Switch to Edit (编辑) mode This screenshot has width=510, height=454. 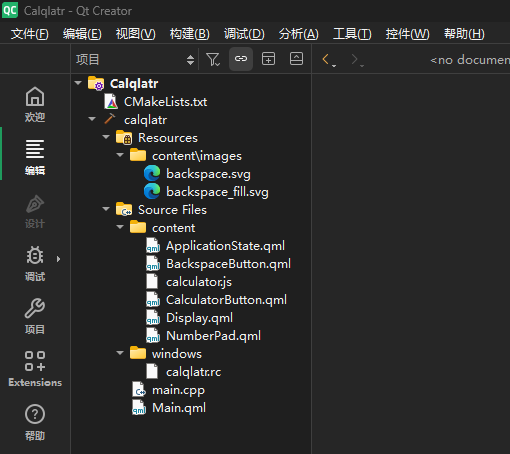(x=35, y=157)
